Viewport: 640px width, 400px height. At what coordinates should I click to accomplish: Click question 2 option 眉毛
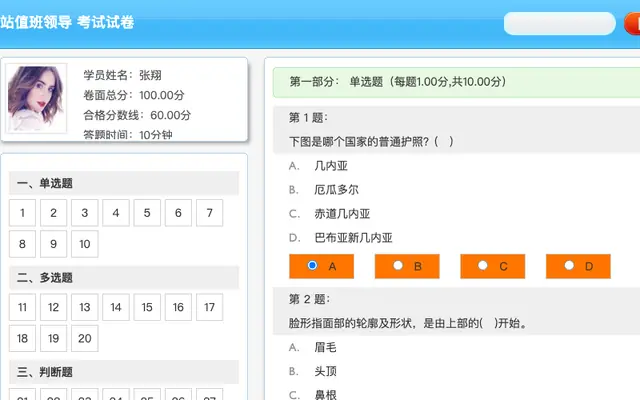[x=325, y=348]
